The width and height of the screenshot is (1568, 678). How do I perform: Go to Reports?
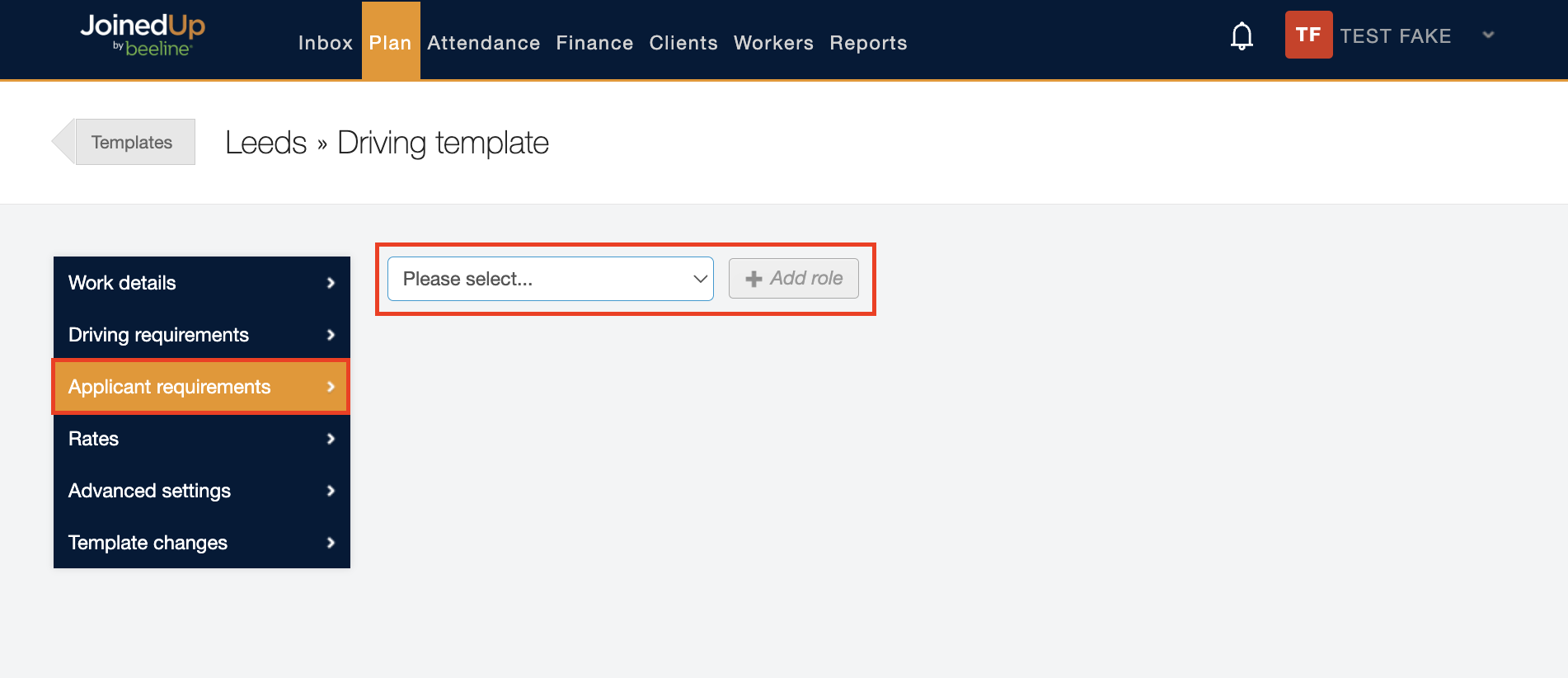868,43
